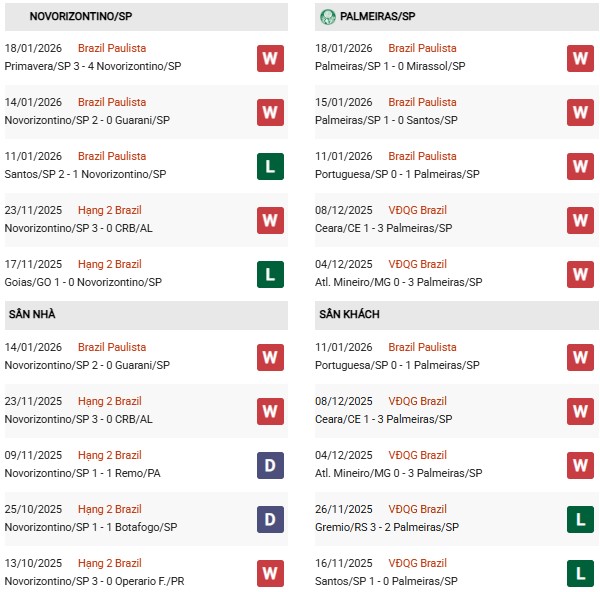Click L badge for Gremio/RS vs Palmeiras/SP
Viewport: 600px width, 592px height.
580,519
